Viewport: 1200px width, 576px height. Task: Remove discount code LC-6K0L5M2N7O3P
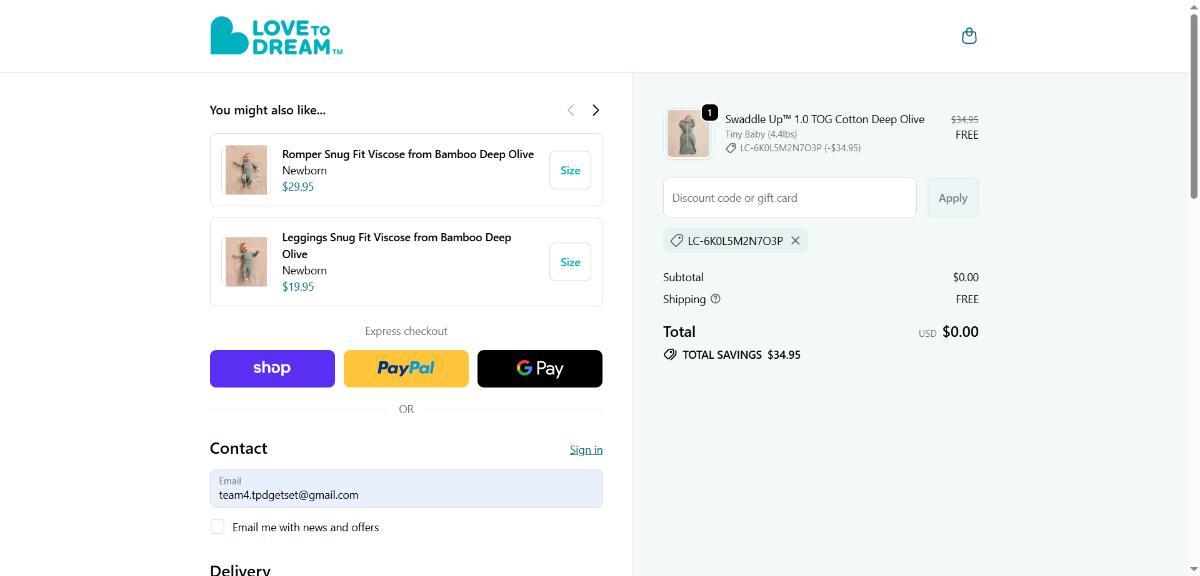(x=795, y=241)
